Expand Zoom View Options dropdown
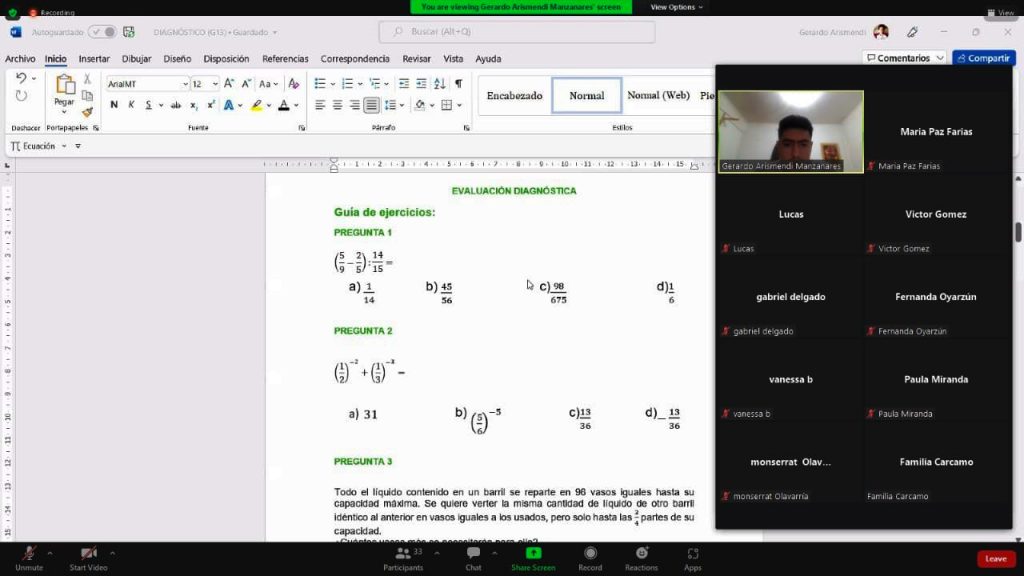Viewport: 1024px width, 576px height. [677, 7]
